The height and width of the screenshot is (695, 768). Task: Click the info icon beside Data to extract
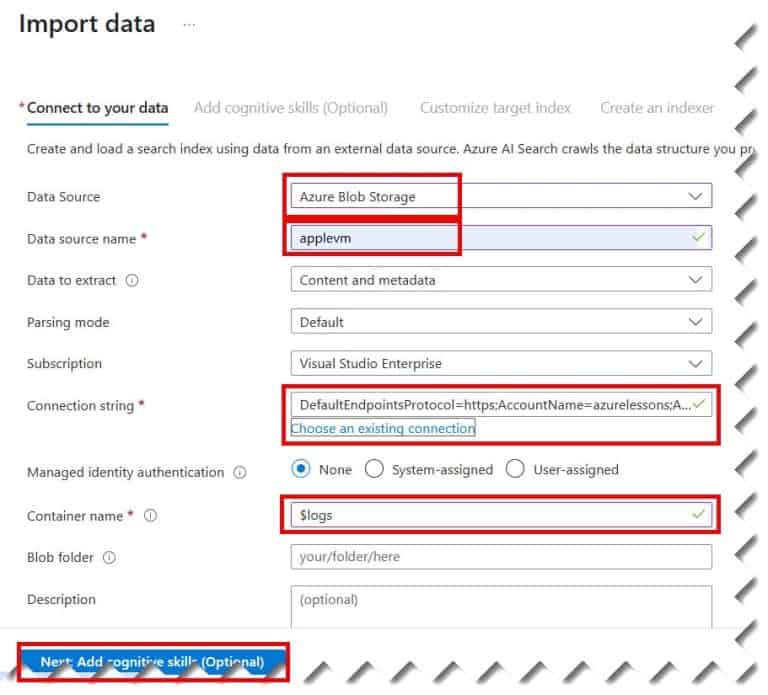pos(132,281)
